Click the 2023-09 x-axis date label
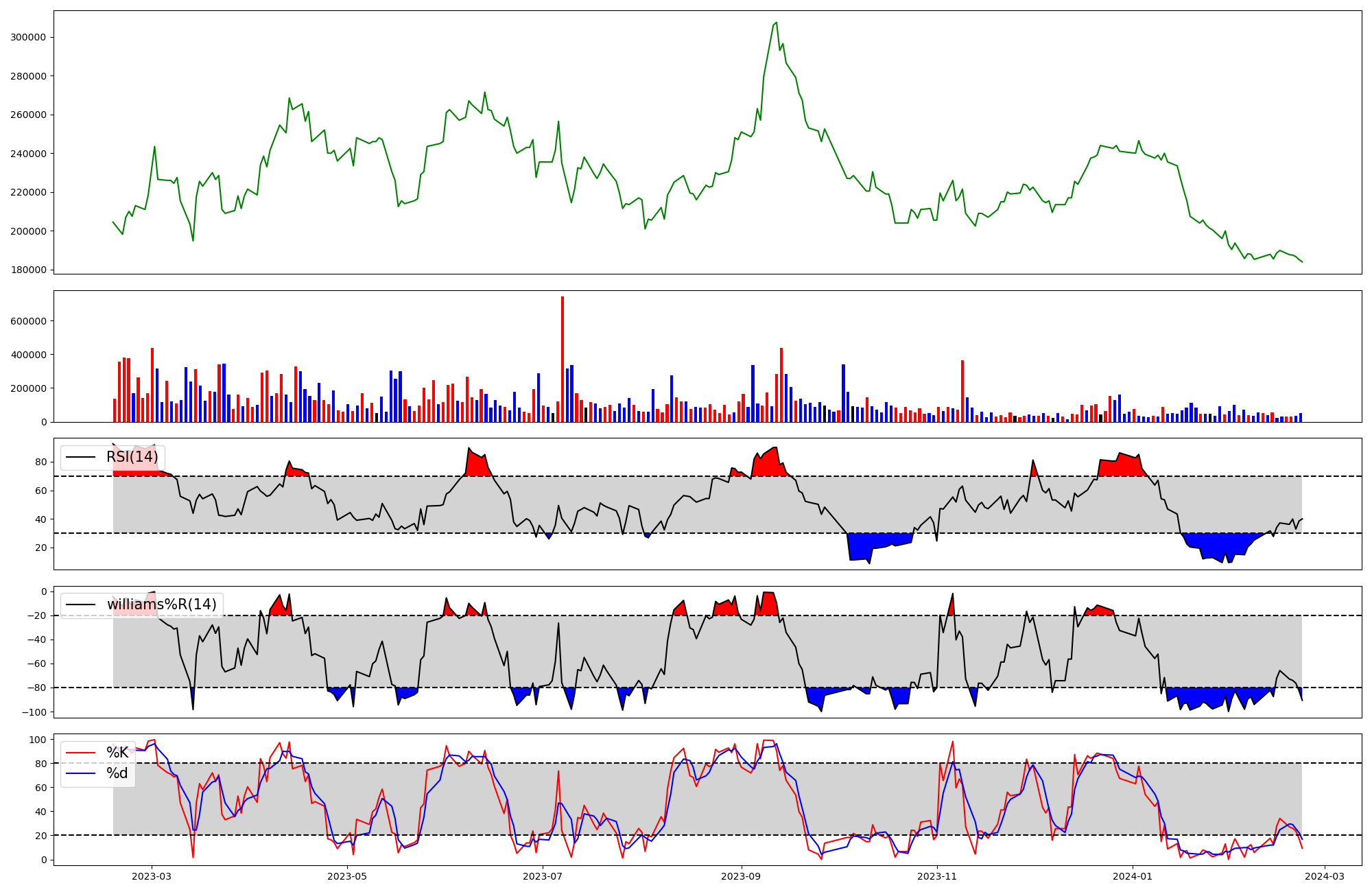 [741, 876]
